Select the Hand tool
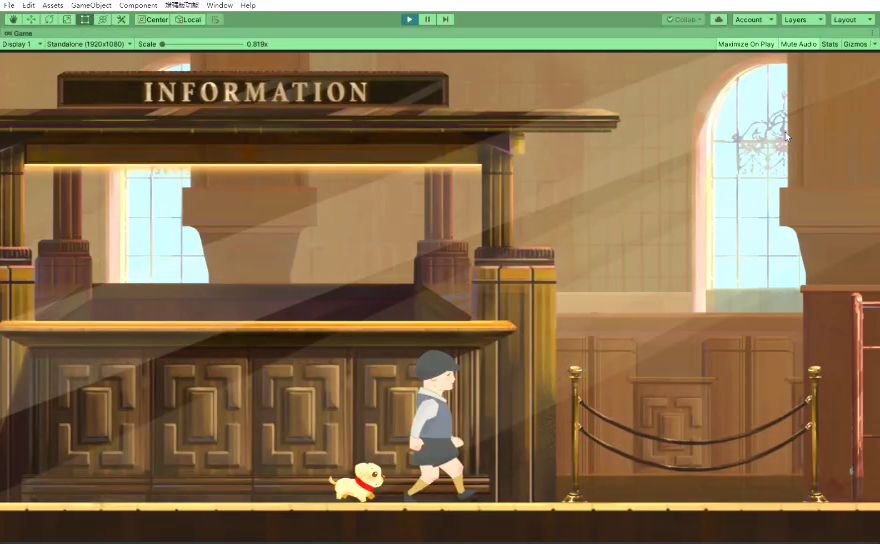 click(x=13, y=19)
